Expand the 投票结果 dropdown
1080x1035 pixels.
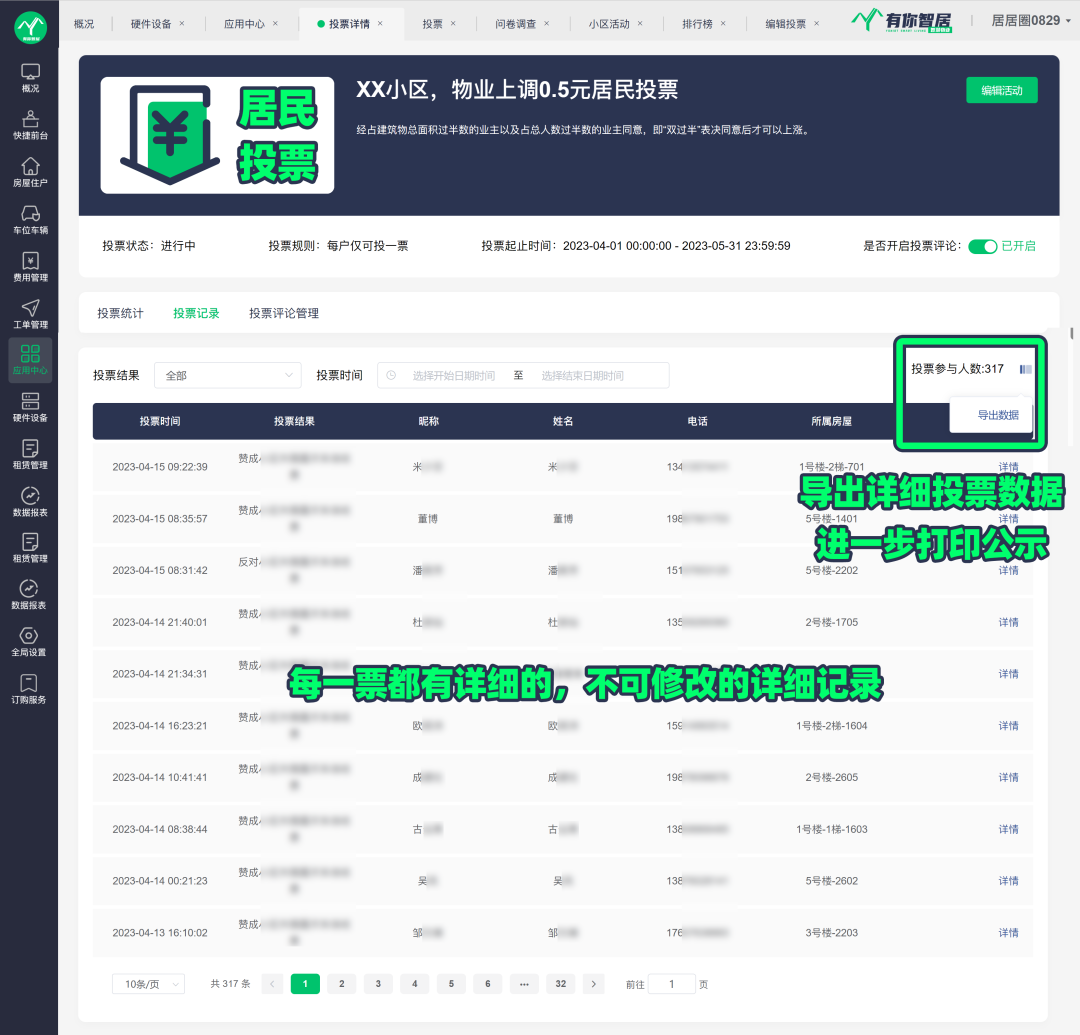(x=230, y=376)
